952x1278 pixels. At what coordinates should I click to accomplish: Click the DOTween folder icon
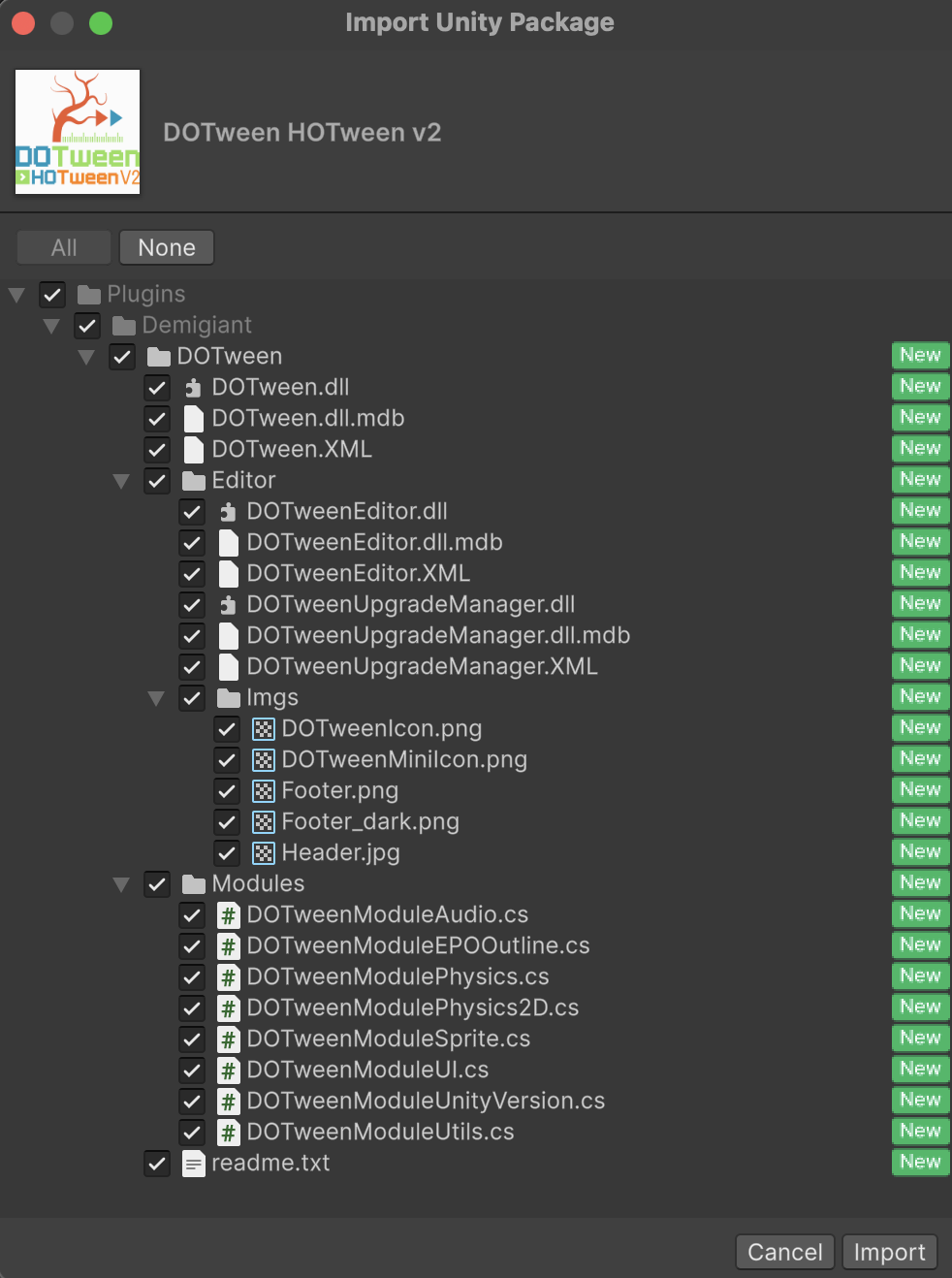[159, 356]
